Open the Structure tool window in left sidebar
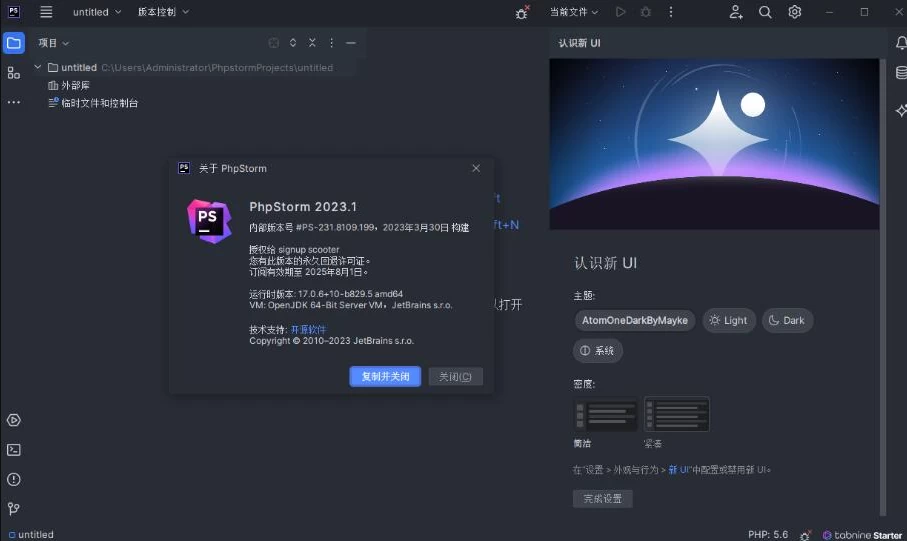 click(14, 73)
